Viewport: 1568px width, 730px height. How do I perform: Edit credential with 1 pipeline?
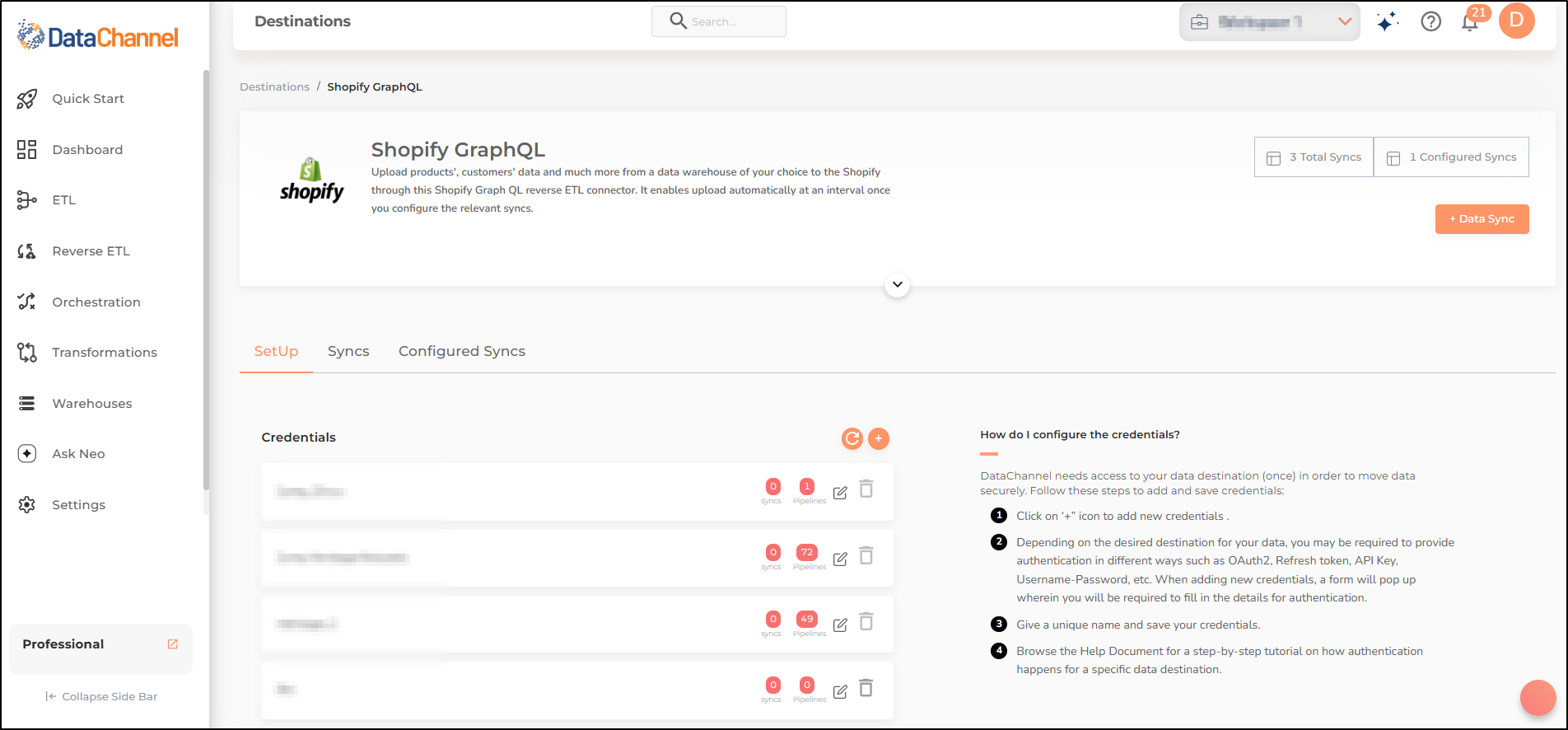(840, 493)
